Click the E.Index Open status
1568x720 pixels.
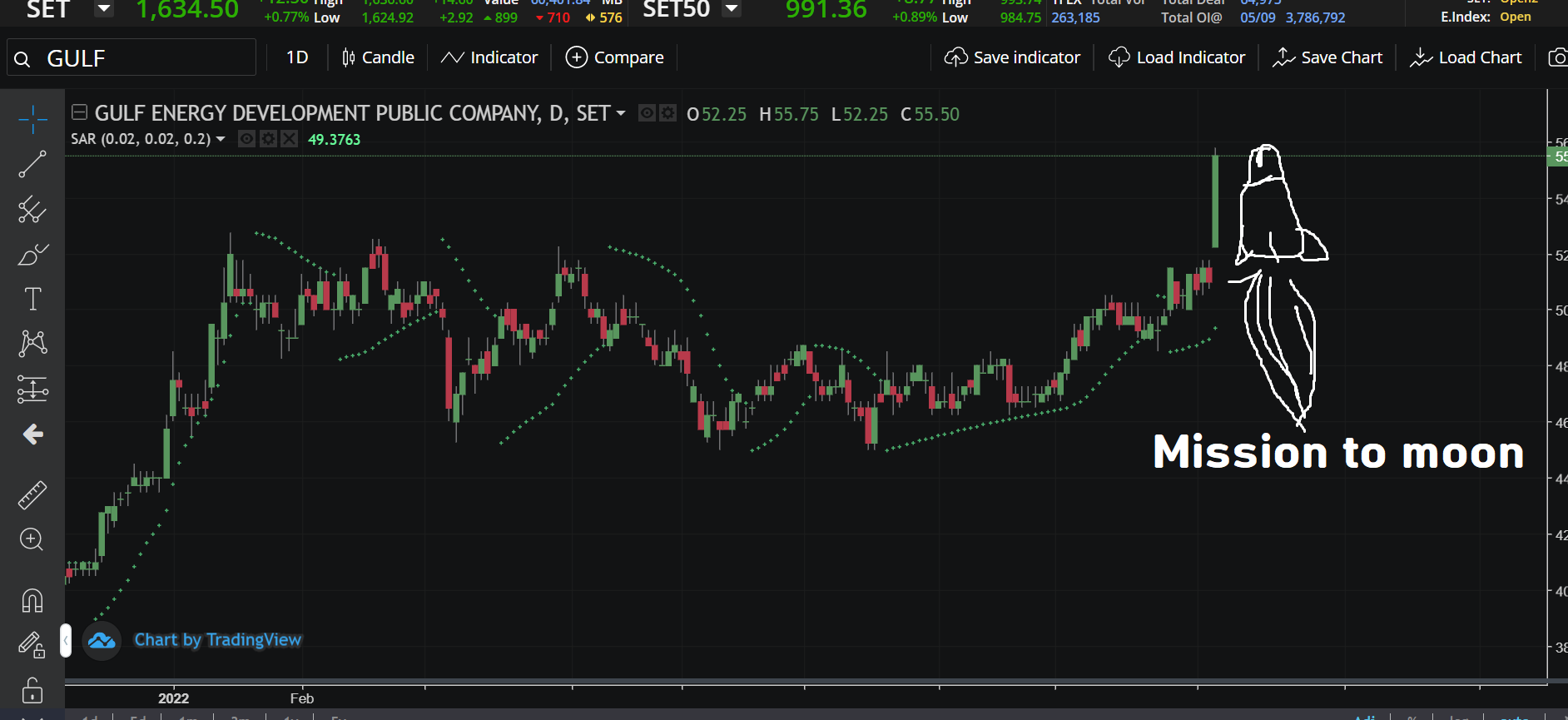pos(1516,17)
